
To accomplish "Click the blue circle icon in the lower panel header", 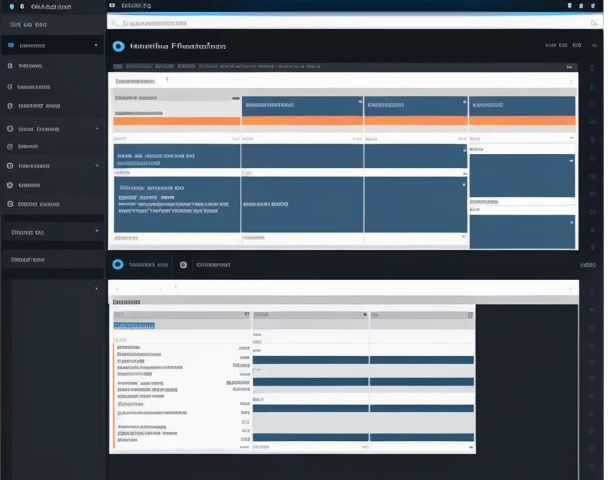I will point(118,265).
